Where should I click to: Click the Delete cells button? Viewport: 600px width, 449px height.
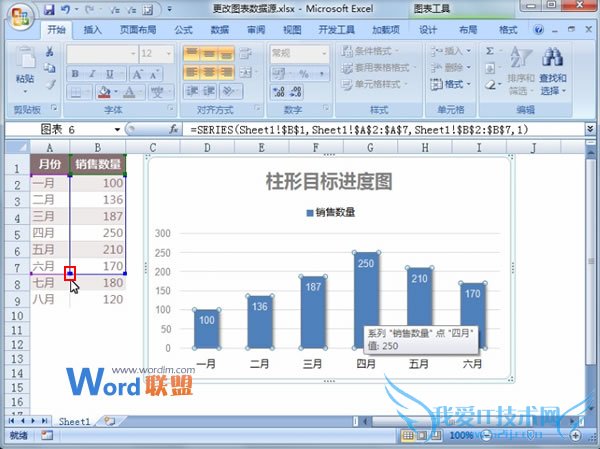[x=451, y=68]
